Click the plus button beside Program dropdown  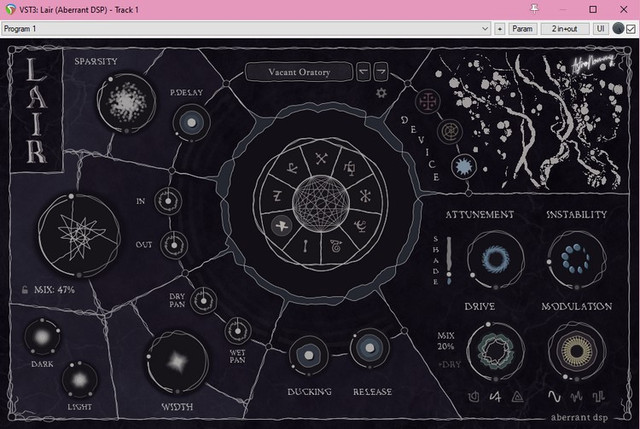500,29
